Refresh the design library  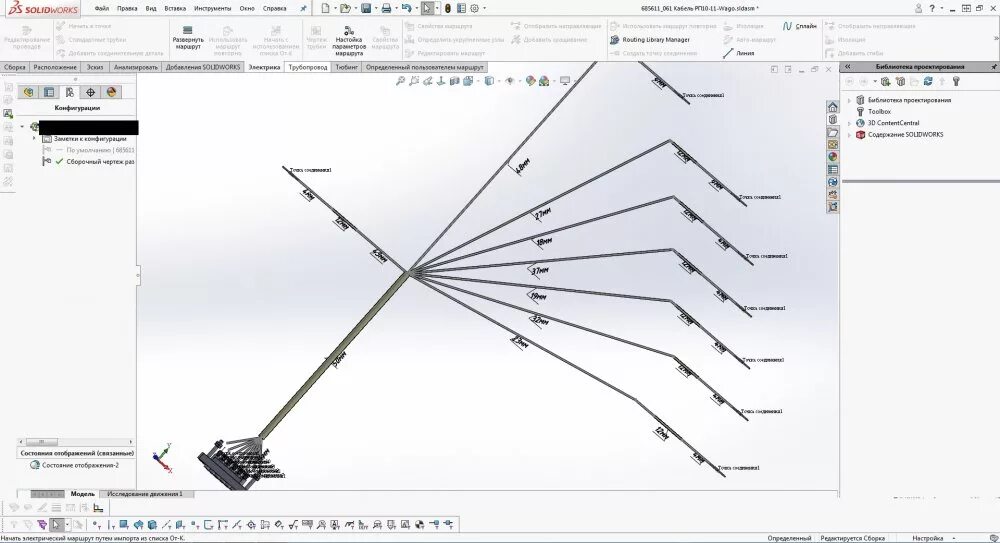point(928,81)
